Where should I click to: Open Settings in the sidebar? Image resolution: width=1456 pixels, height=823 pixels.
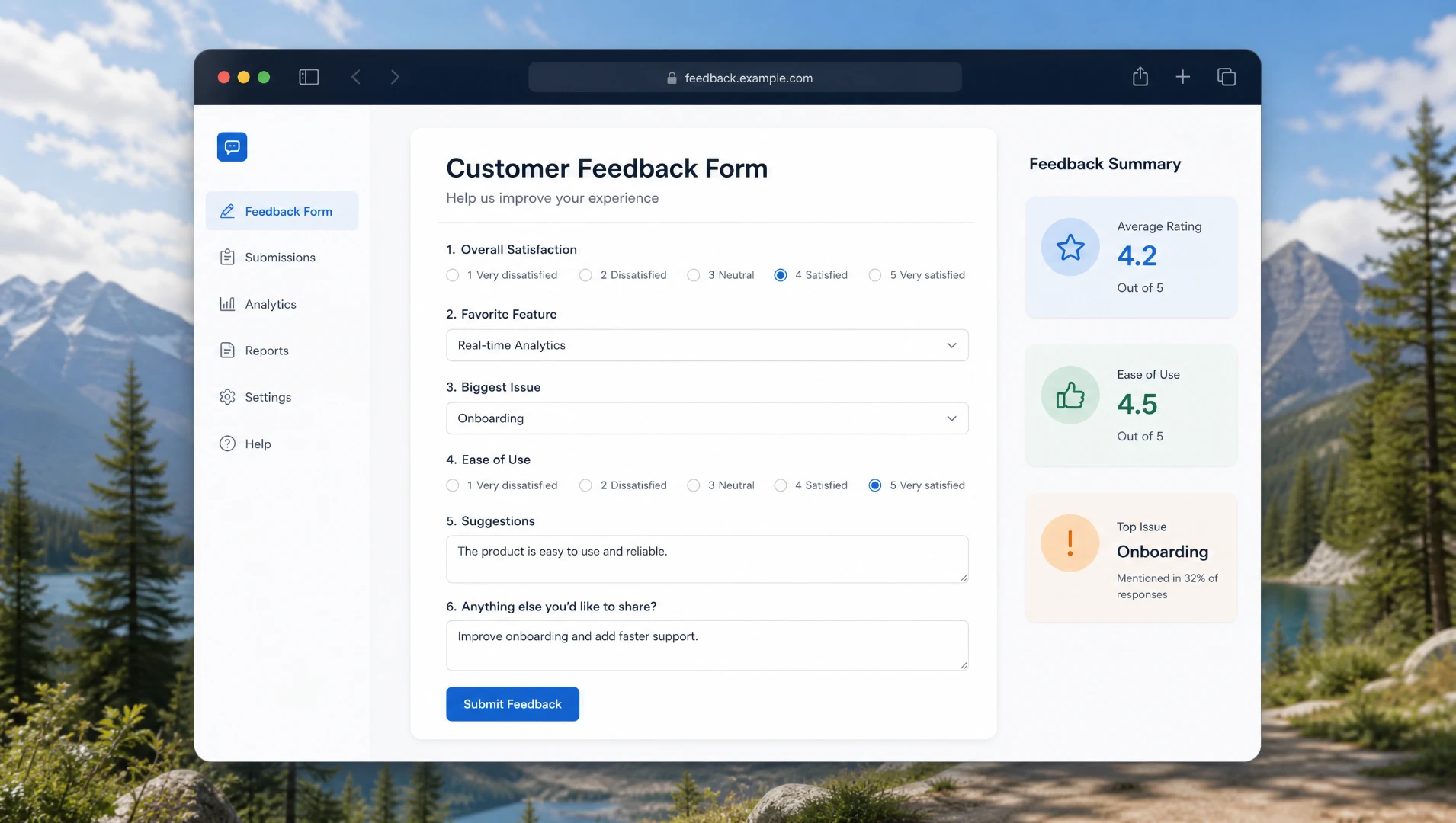pyautogui.click(x=281, y=397)
